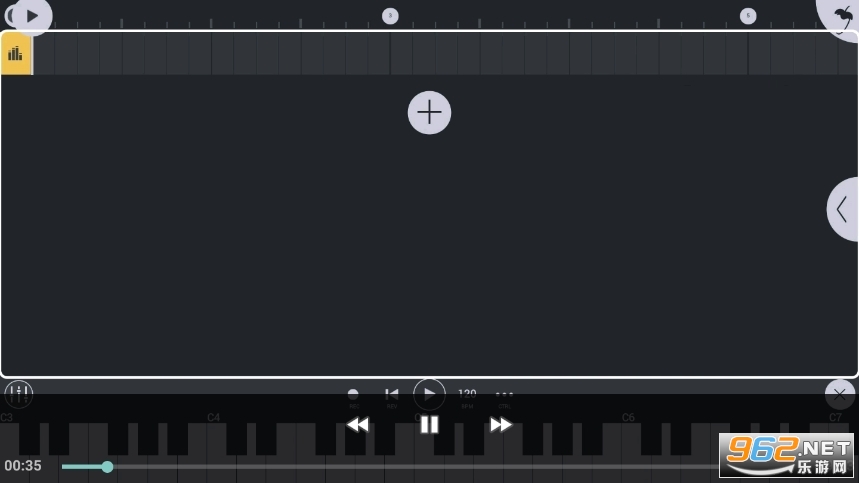Click the FL Studio fruit logo icon

coord(843,17)
